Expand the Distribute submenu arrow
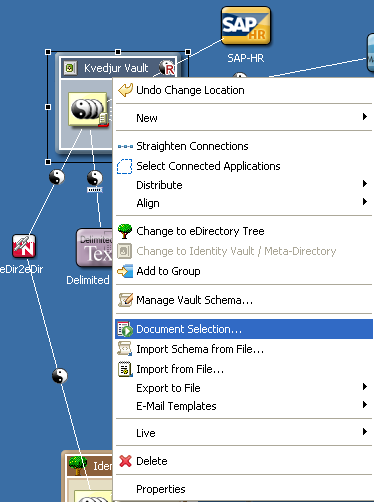 click(365, 184)
